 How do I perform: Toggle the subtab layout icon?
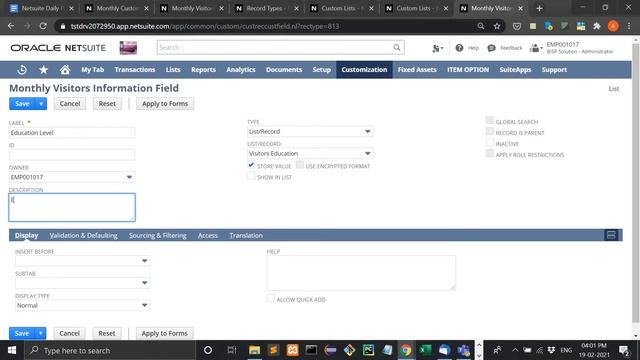point(611,235)
